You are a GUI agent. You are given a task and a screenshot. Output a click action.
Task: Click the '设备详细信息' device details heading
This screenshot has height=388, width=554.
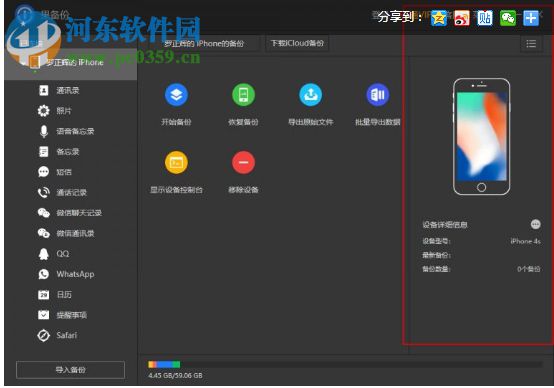pyautogui.click(x=445, y=225)
